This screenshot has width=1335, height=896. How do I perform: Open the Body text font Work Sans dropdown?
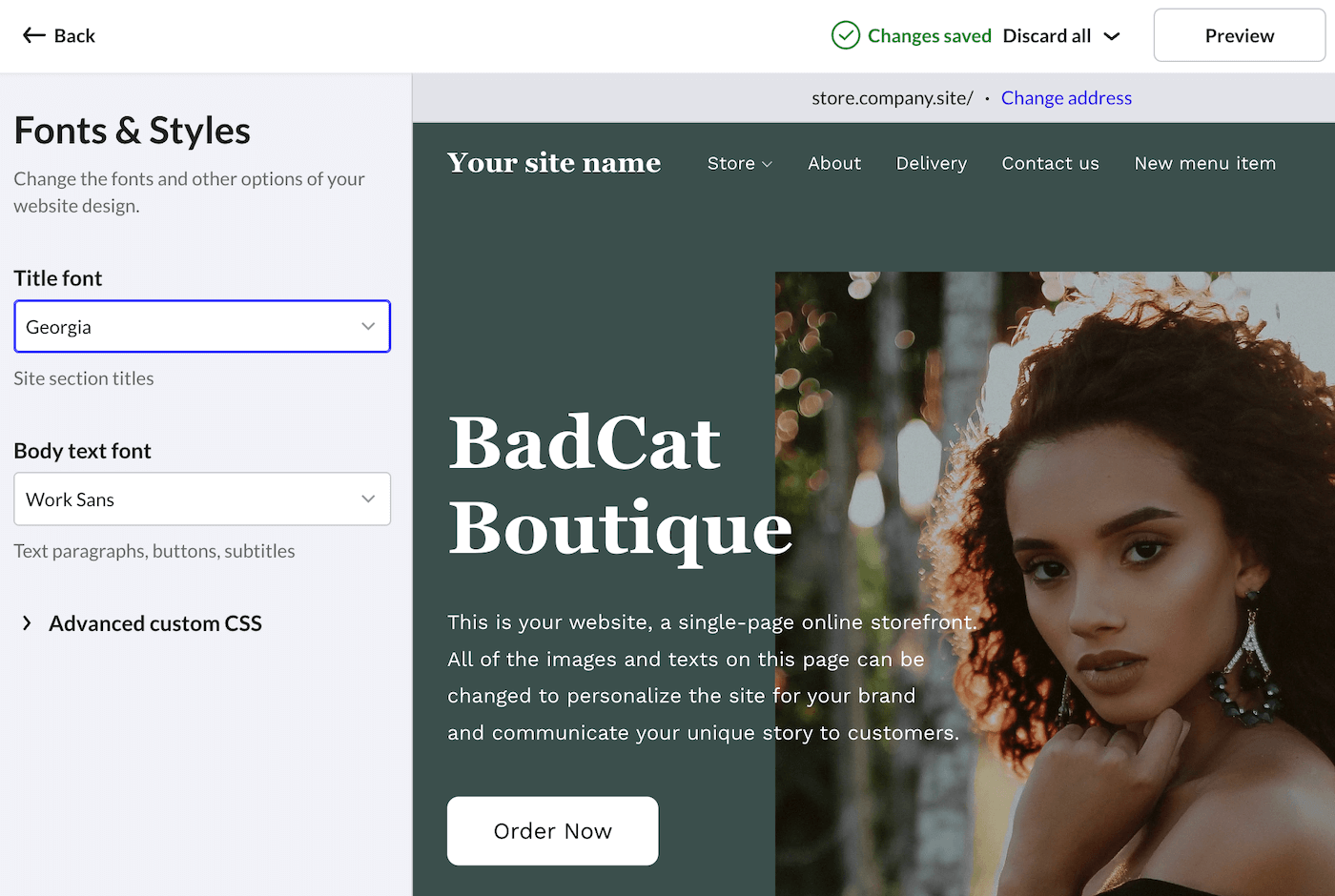[202, 499]
